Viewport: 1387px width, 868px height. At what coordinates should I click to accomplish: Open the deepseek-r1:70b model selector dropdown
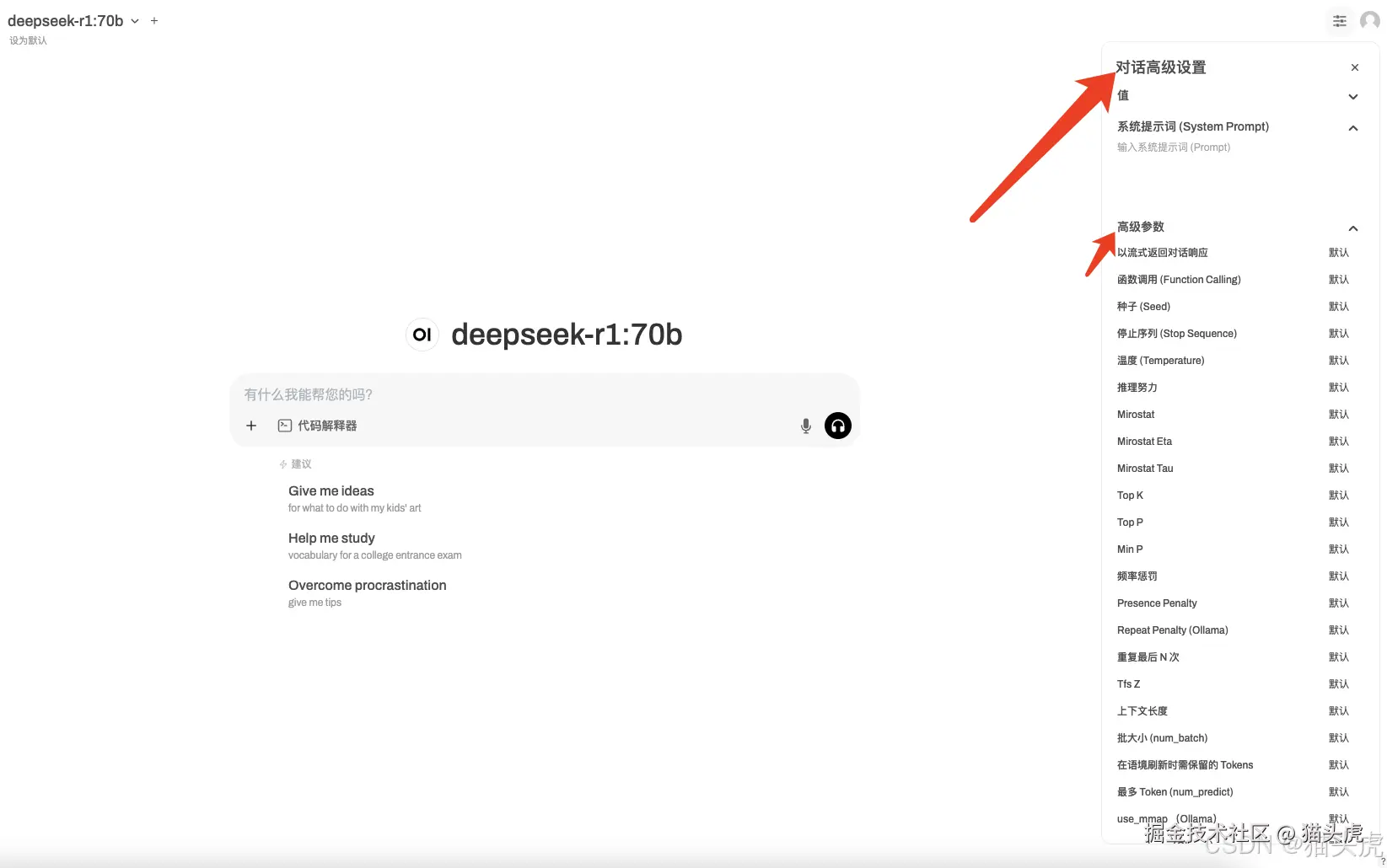pos(73,21)
